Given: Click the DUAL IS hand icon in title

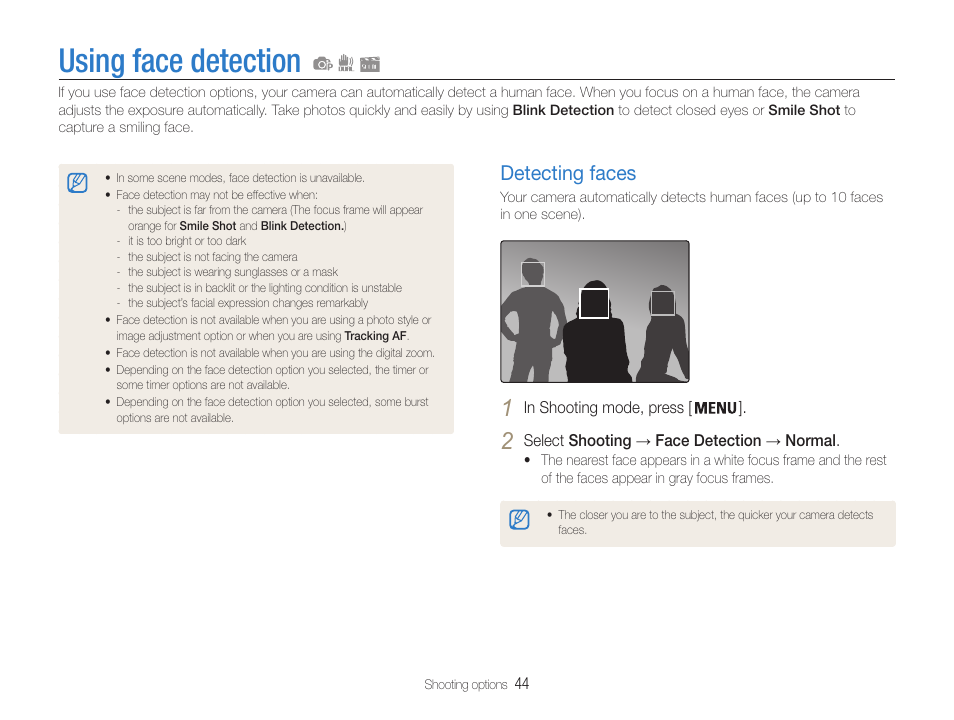Looking at the screenshot, I should (346, 63).
